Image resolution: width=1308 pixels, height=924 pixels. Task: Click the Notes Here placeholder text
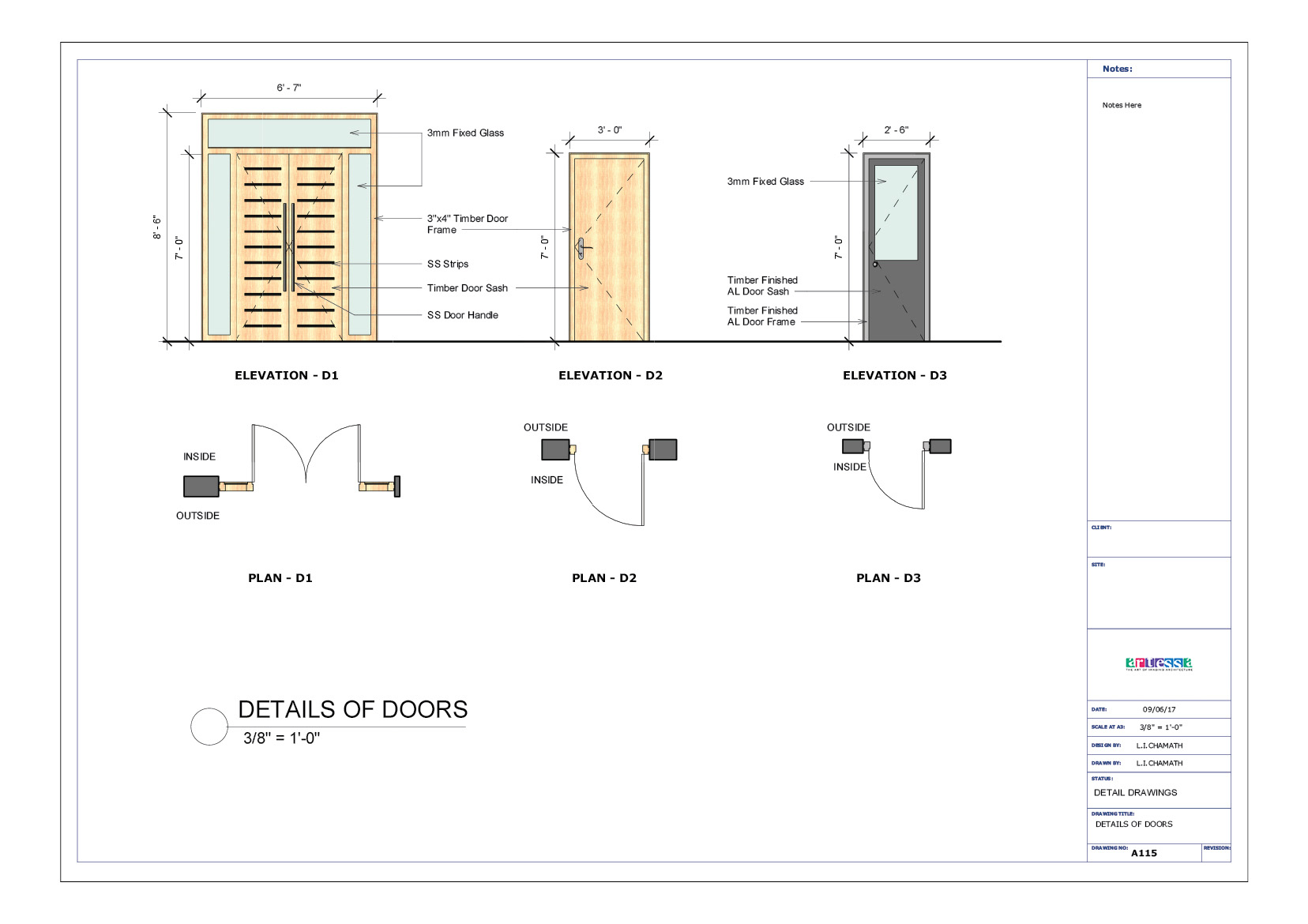point(1121,105)
